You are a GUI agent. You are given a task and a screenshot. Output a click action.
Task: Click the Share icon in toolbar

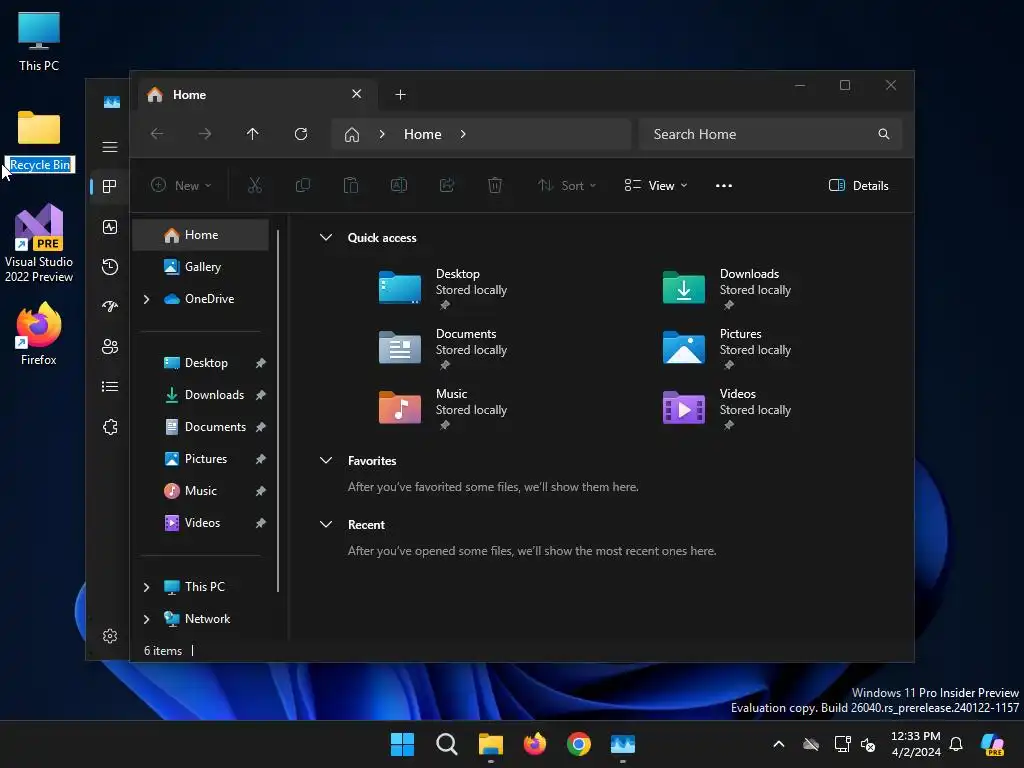coord(447,185)
